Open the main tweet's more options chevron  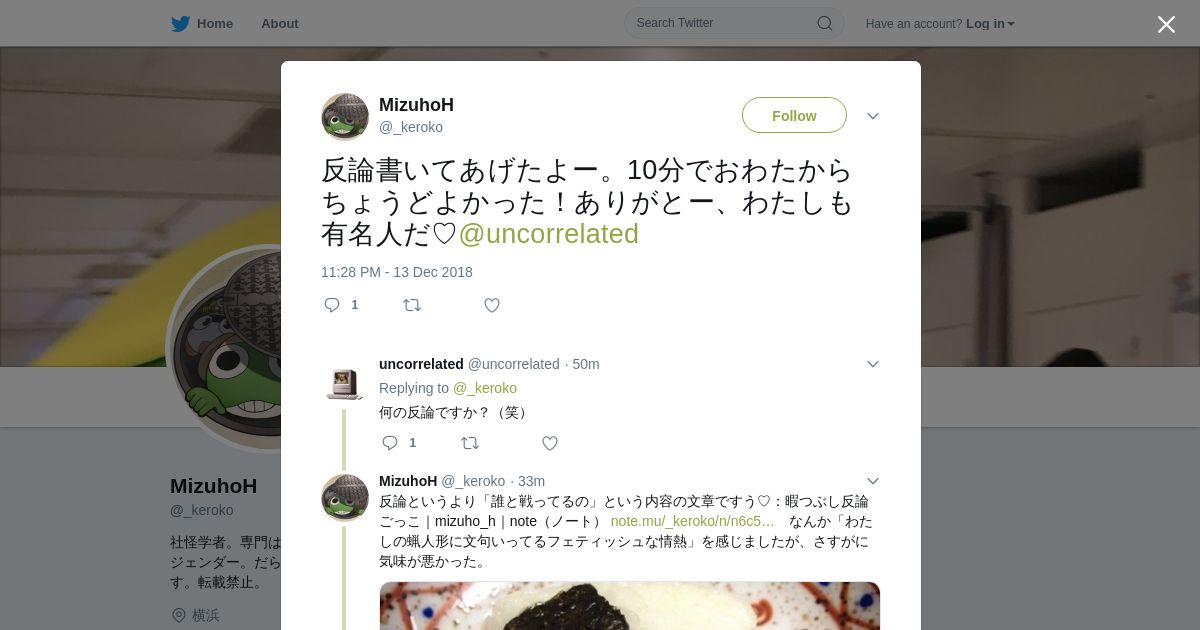pyautogui.click(x=873, y=116)
